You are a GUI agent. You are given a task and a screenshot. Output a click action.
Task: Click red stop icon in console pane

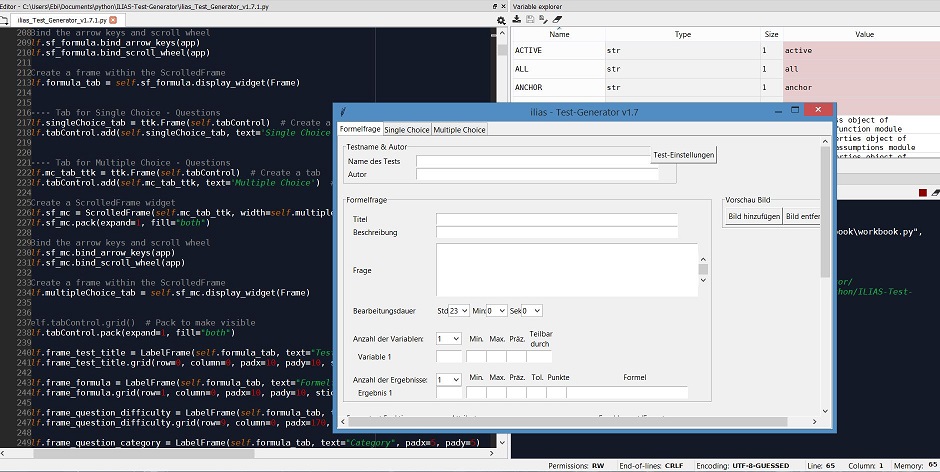coord(923,193)
